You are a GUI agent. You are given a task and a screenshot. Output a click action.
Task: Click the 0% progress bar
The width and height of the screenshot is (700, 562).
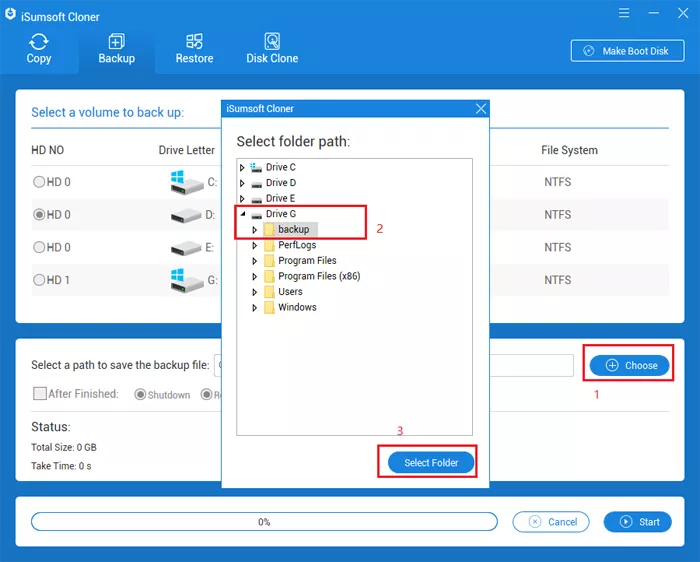click(x=264, y=522)
